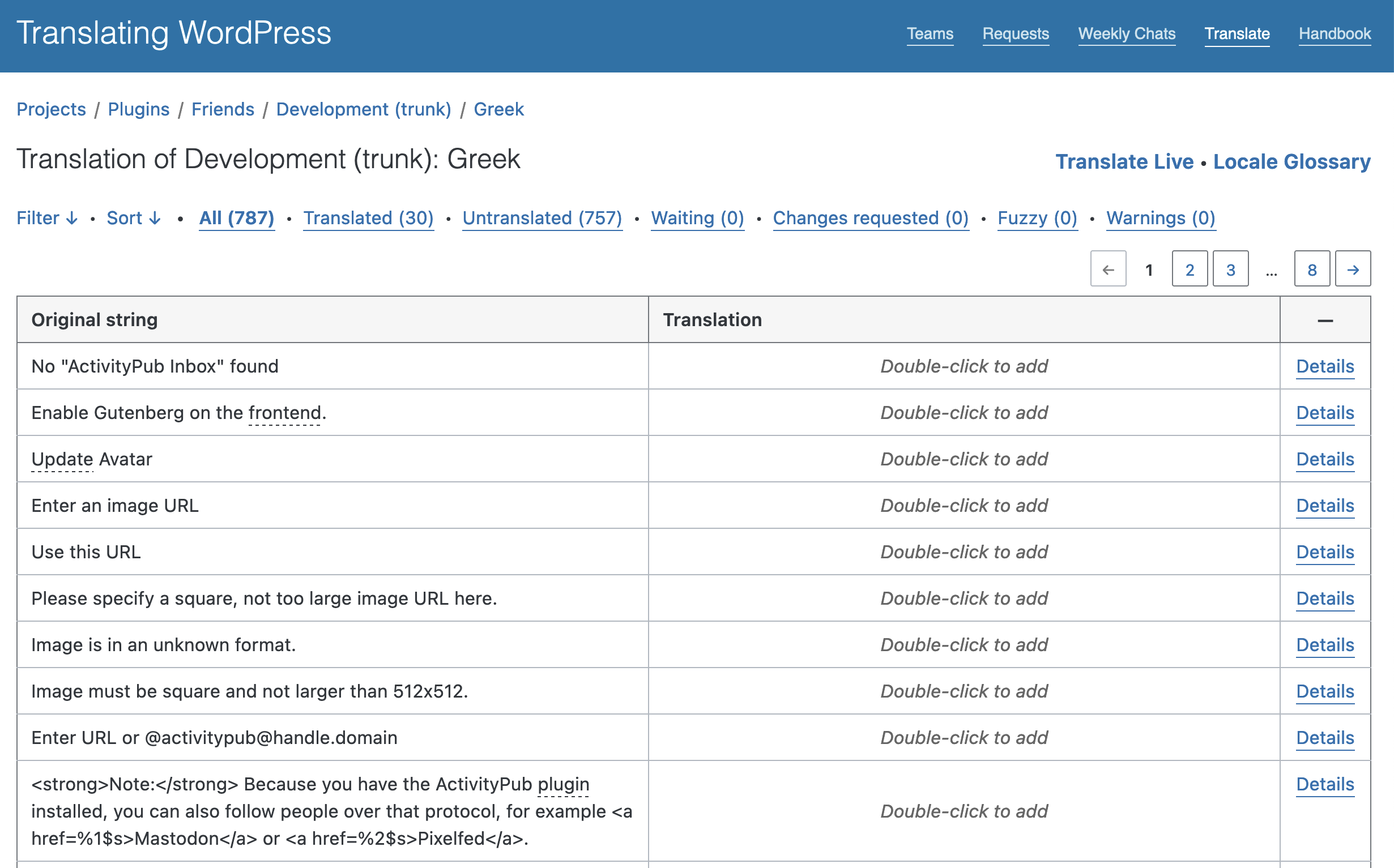Expand the Waiting (0) filter option
This screenshot has height=868, width=1394.
pyautogui.click(x=697, y=218)
